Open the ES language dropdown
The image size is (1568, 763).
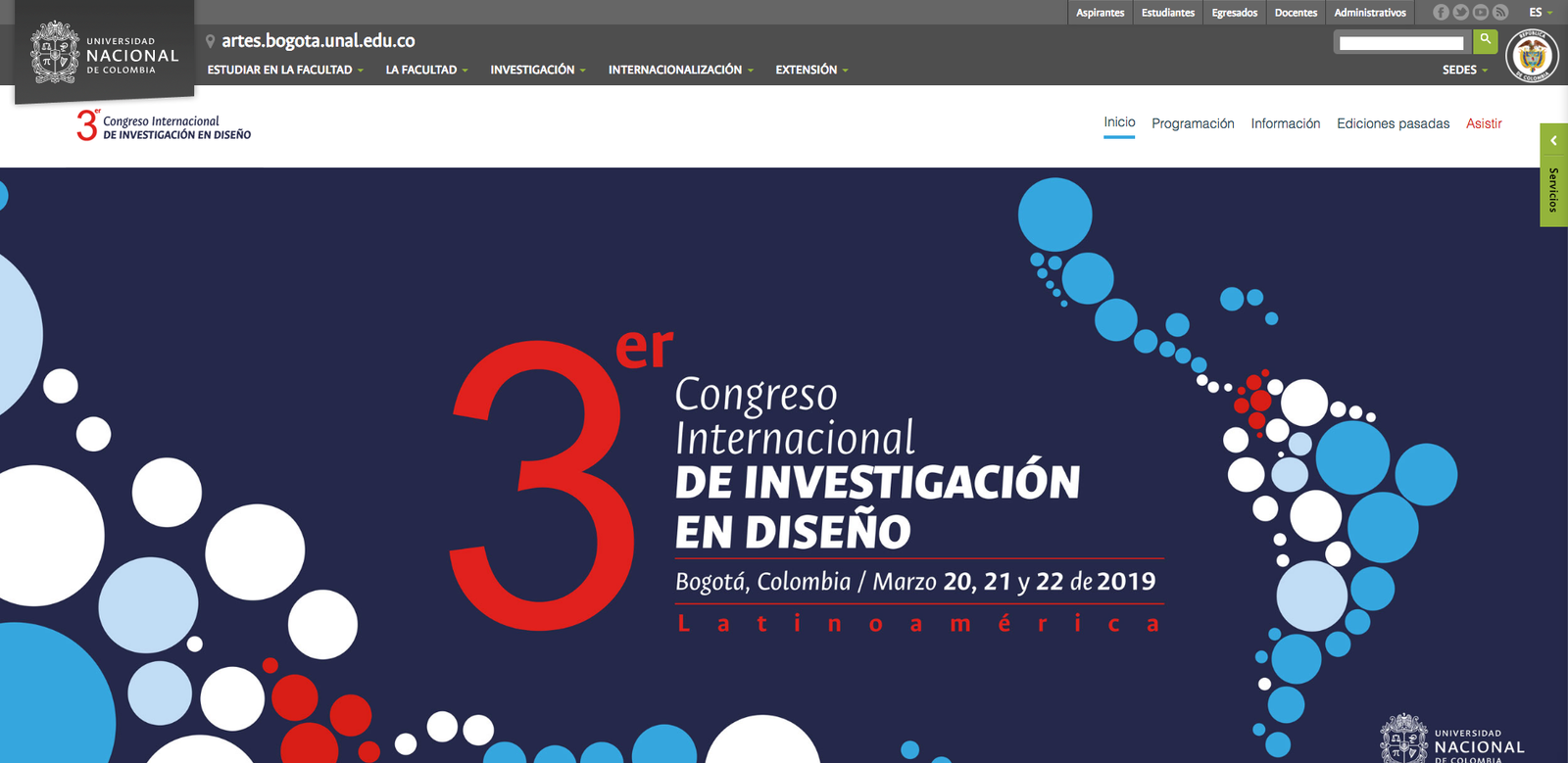click(1541, 13)
